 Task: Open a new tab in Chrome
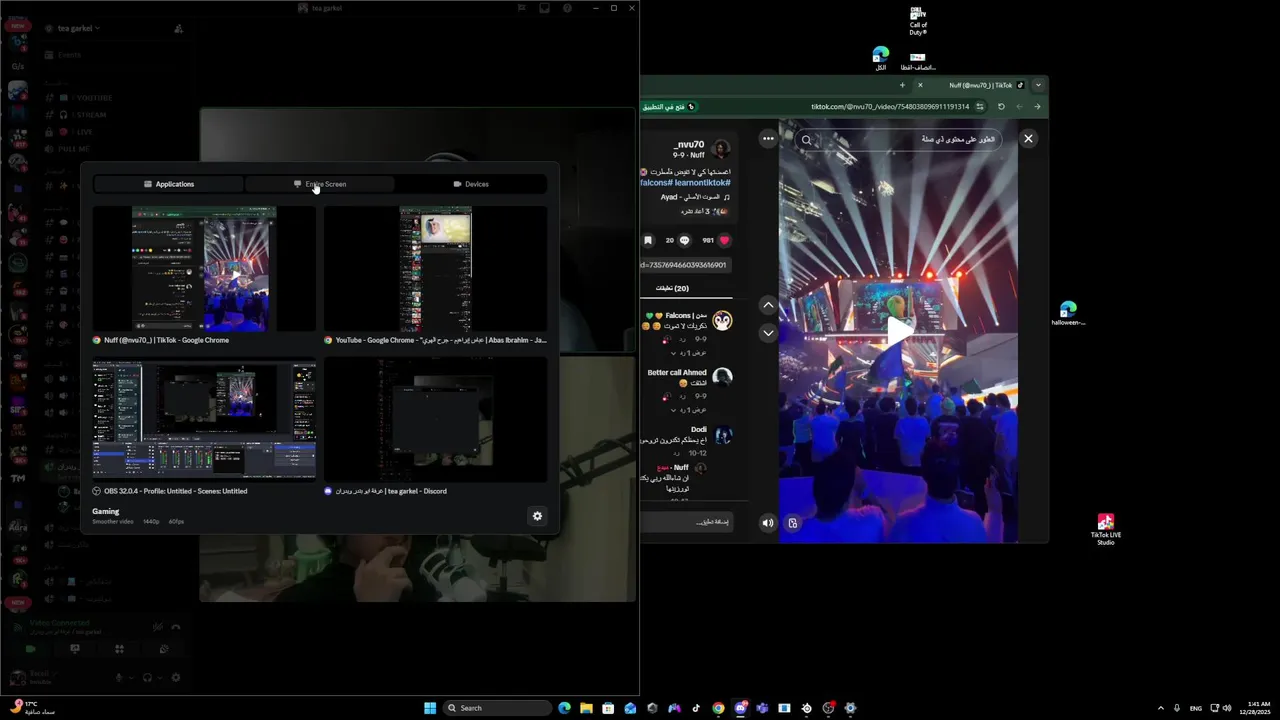point(902,85)
